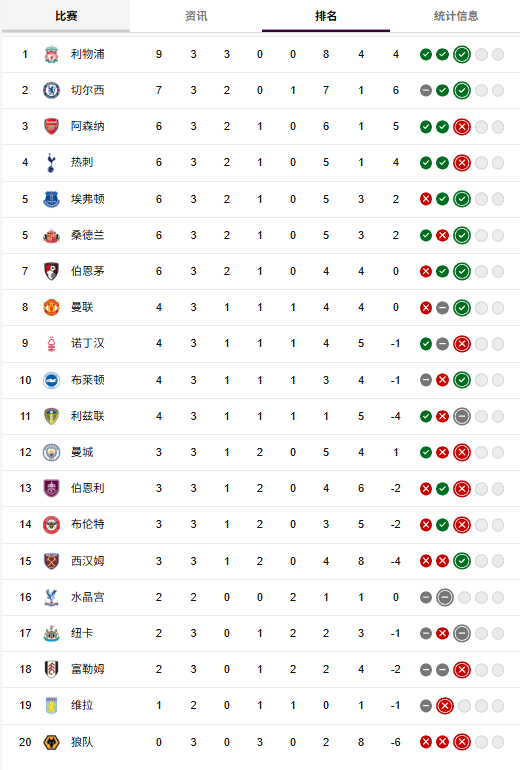The width and height of the screenshot is (520, 770).
Task: Select the 排名 tab
Action: (x=326, y=16)
